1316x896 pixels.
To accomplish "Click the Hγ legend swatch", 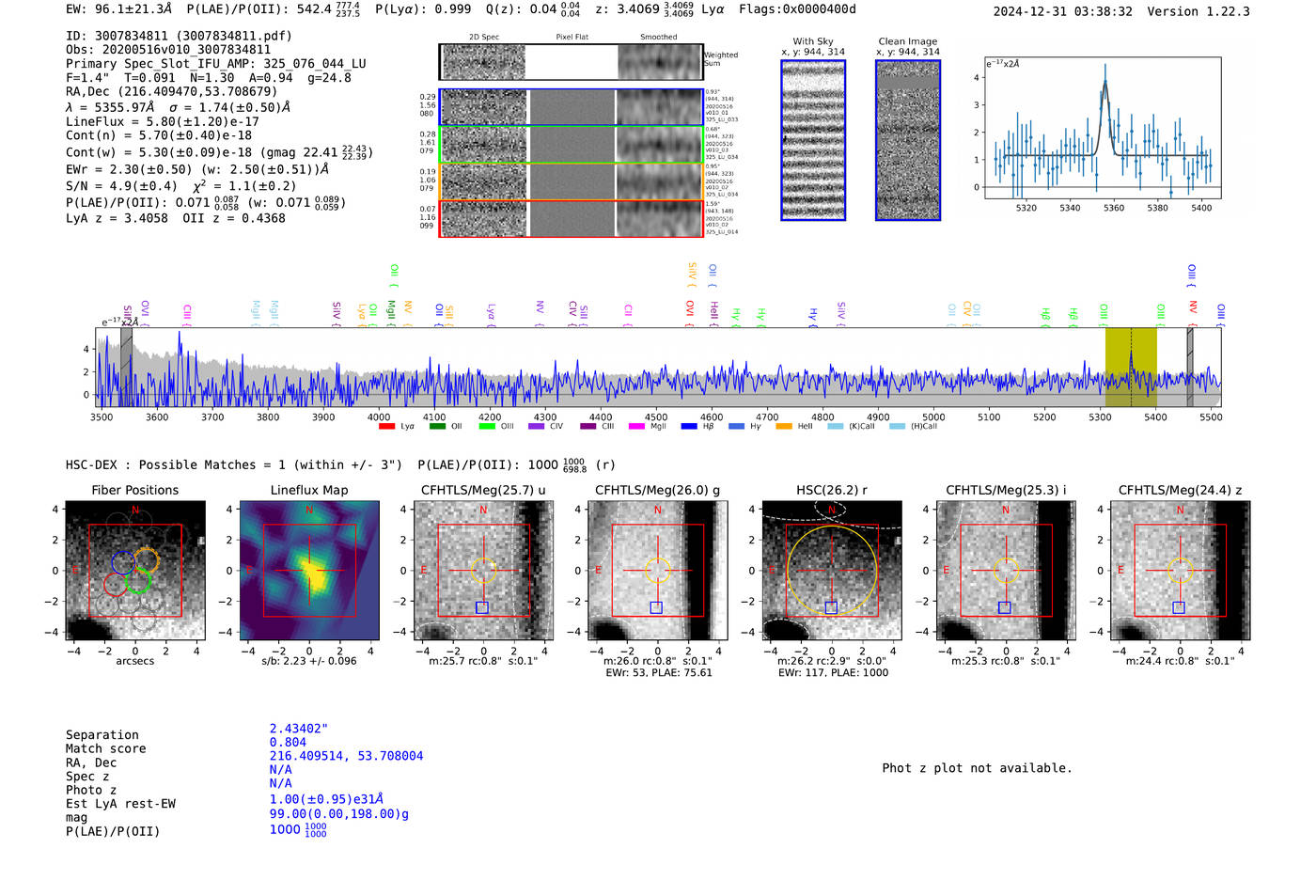I will pyautogui.click(x=736, y=427).
